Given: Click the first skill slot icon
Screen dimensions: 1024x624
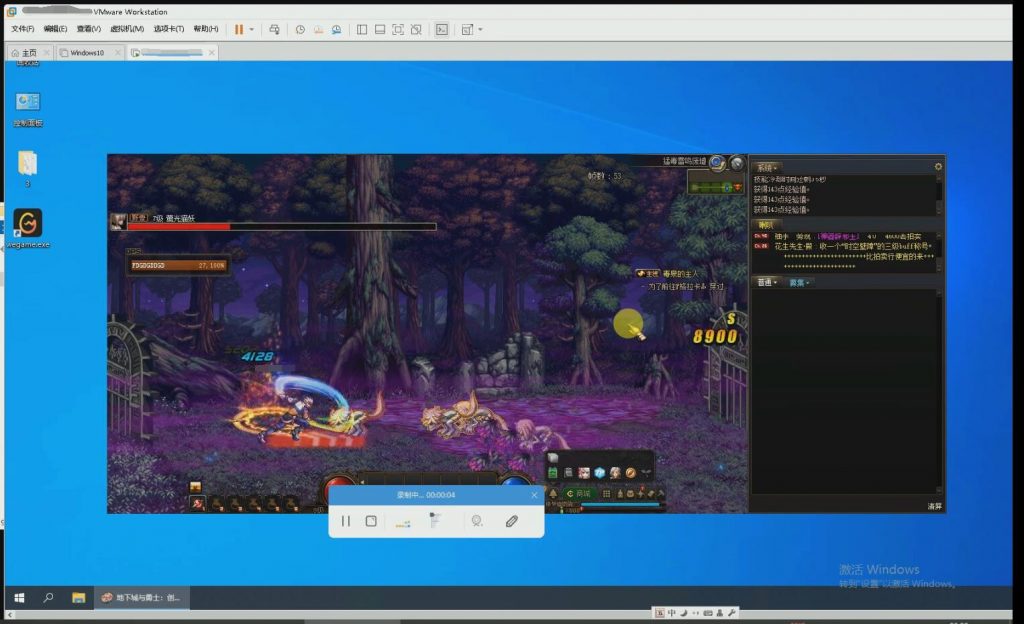Looking at the screenshot, I should coord(197,503).
